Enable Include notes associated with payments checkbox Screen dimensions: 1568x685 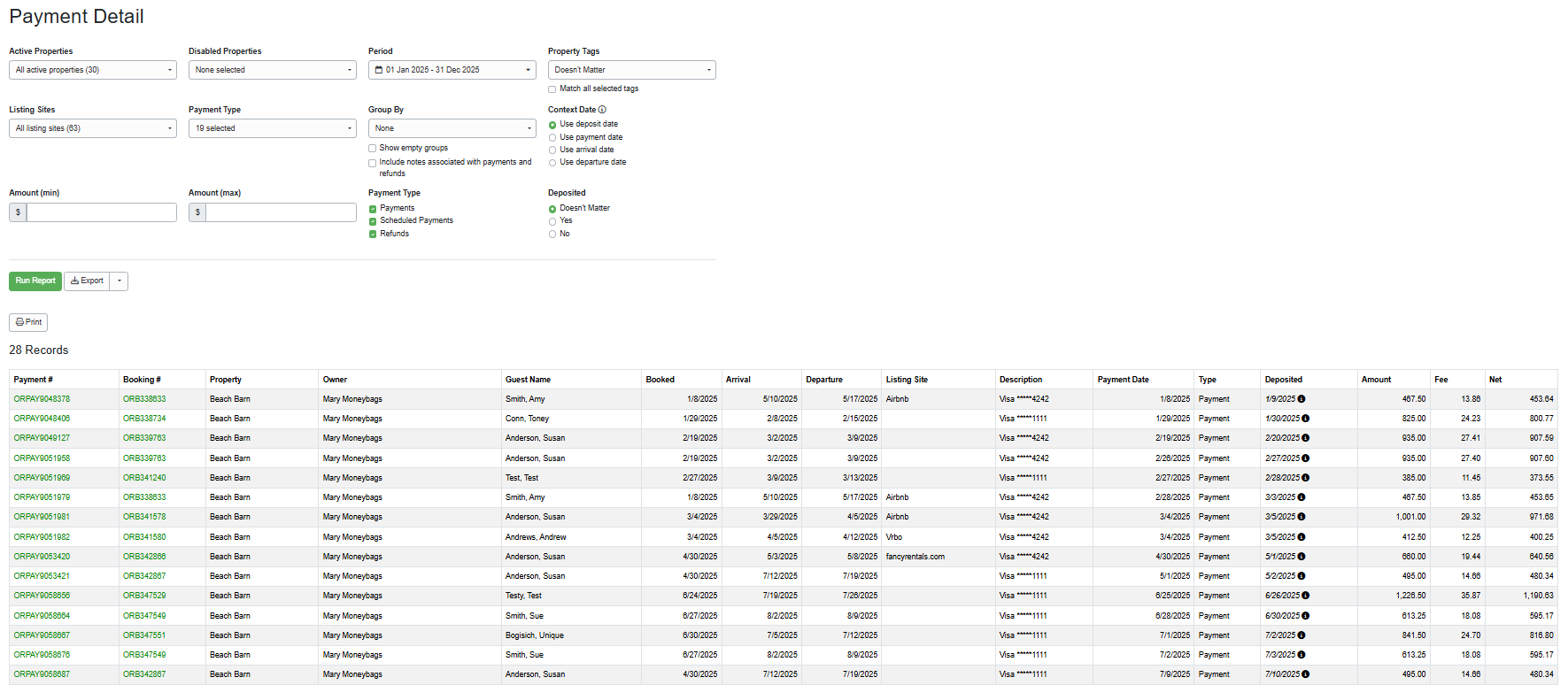[373, 163]
